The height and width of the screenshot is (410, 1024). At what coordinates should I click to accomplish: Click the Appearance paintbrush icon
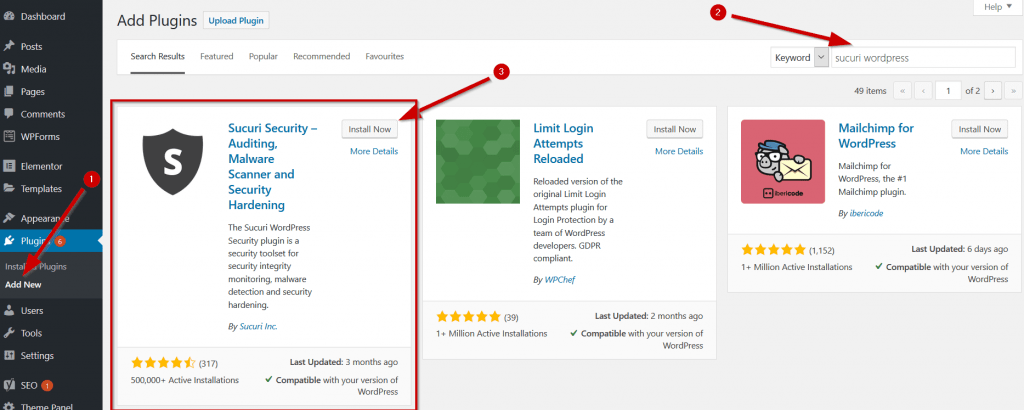[9, 219]
